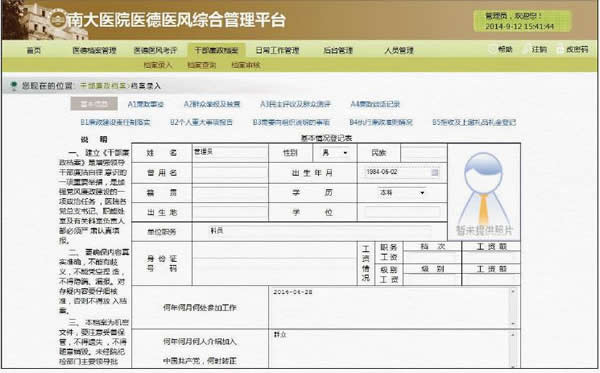
Task: Click the highlighted 基本信息 tab button
Action: pos(94,104)
